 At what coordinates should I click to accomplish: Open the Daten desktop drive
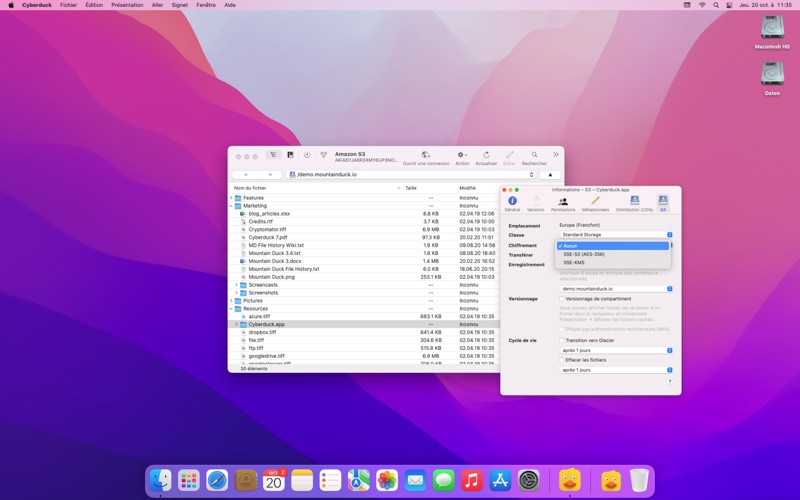[772, 79]
